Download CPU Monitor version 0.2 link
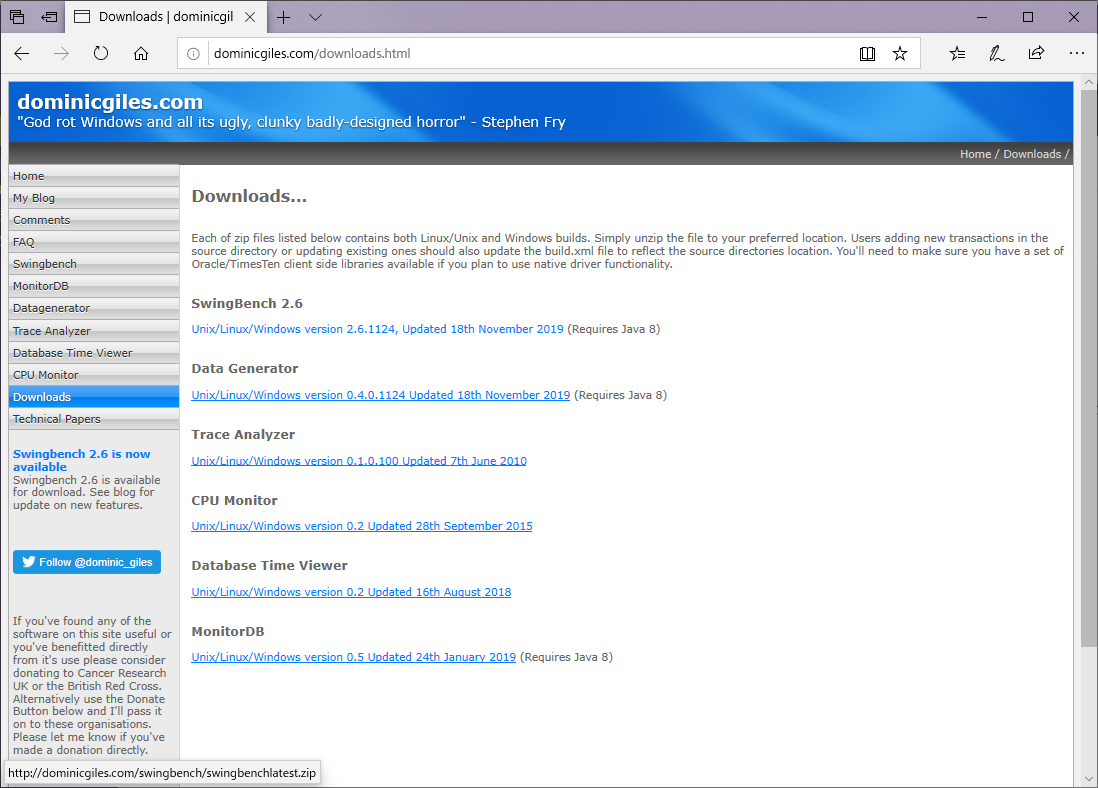Viewport: 1098px width, 788px height. (362, 526)
